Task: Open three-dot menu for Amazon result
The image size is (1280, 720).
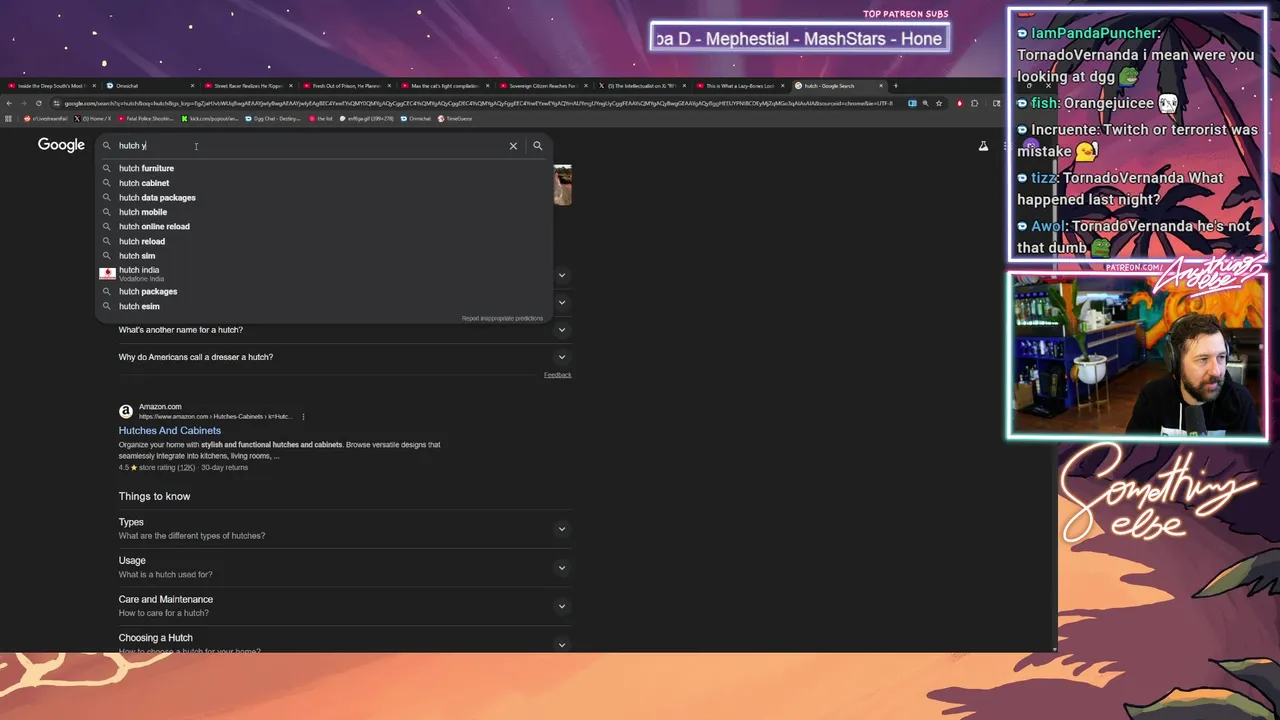Action: click(x=303, y=417)
